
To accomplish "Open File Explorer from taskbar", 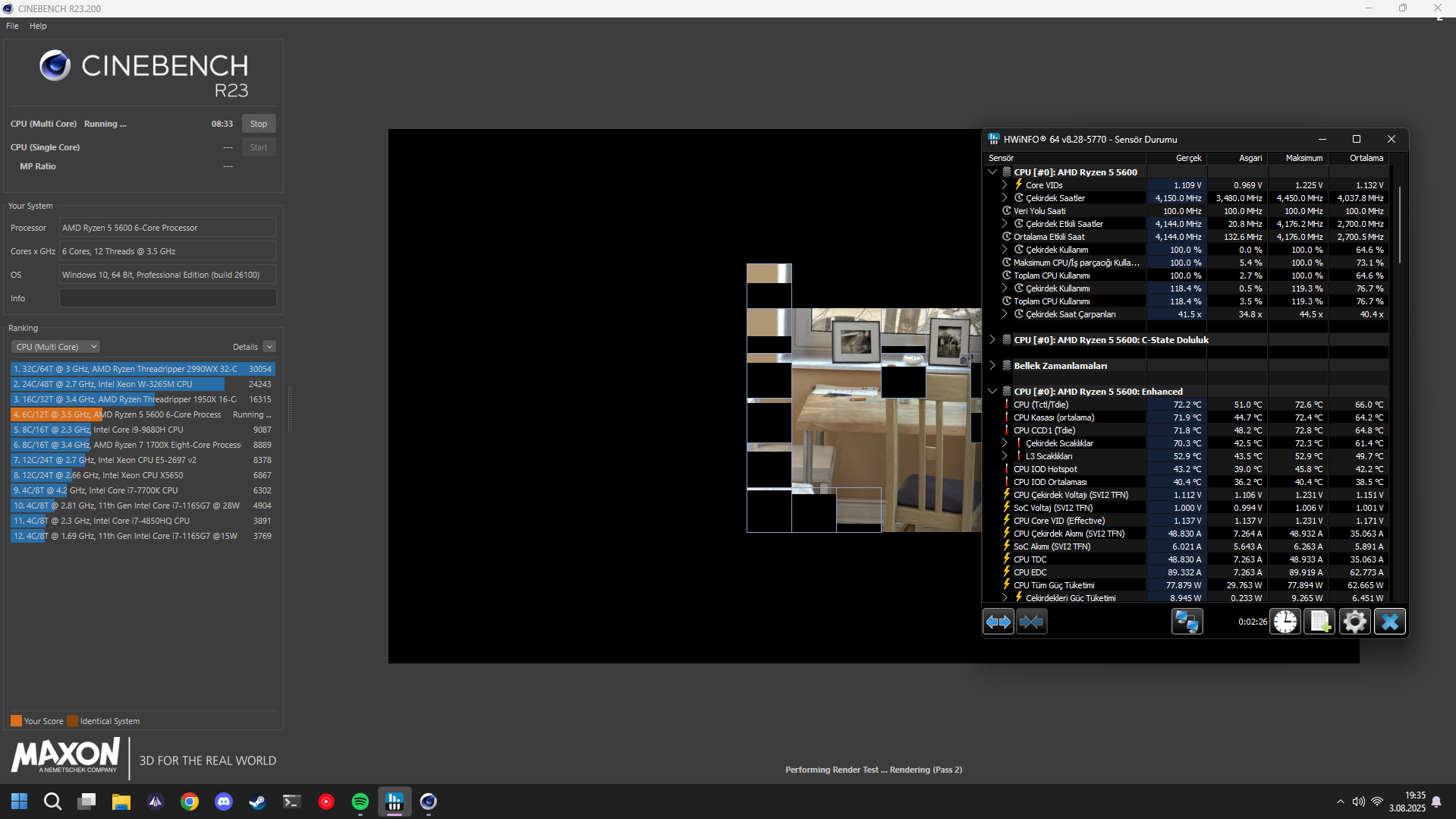I will 121,802.
